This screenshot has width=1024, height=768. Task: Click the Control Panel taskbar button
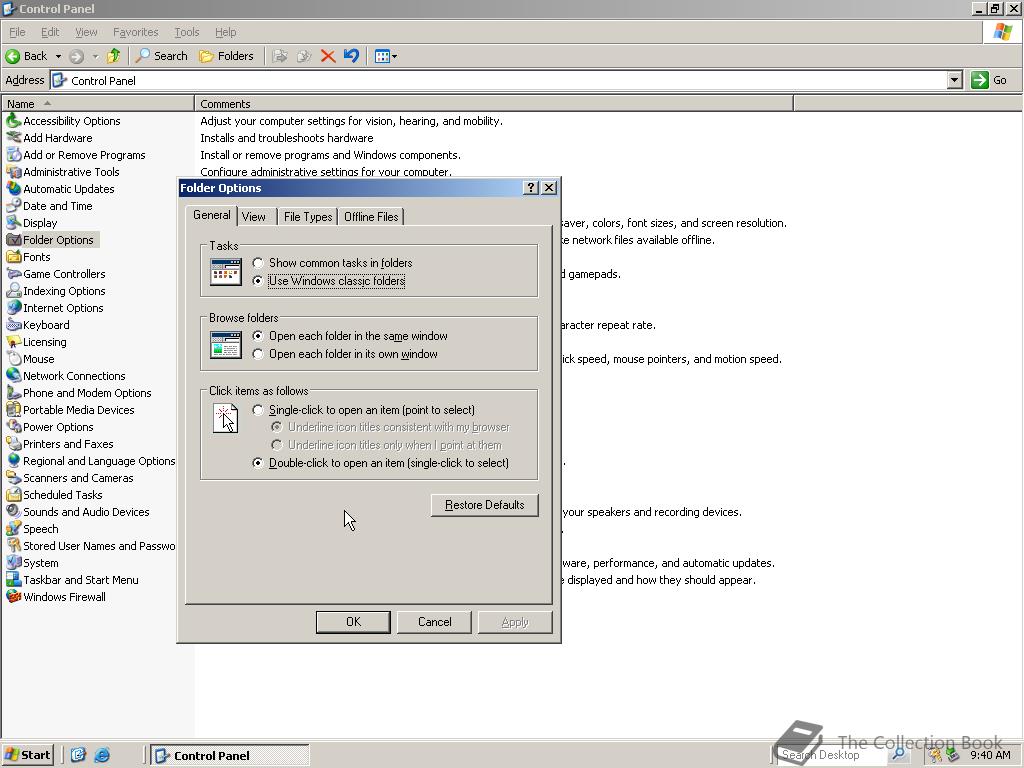pyautogui.click(x=231, y=756)
